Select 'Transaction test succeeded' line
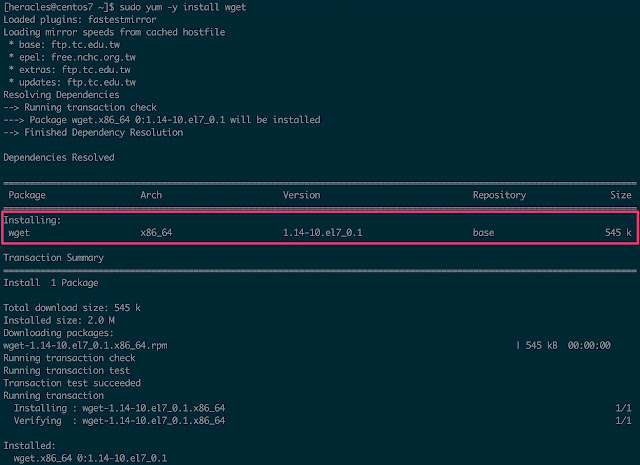 72,383
